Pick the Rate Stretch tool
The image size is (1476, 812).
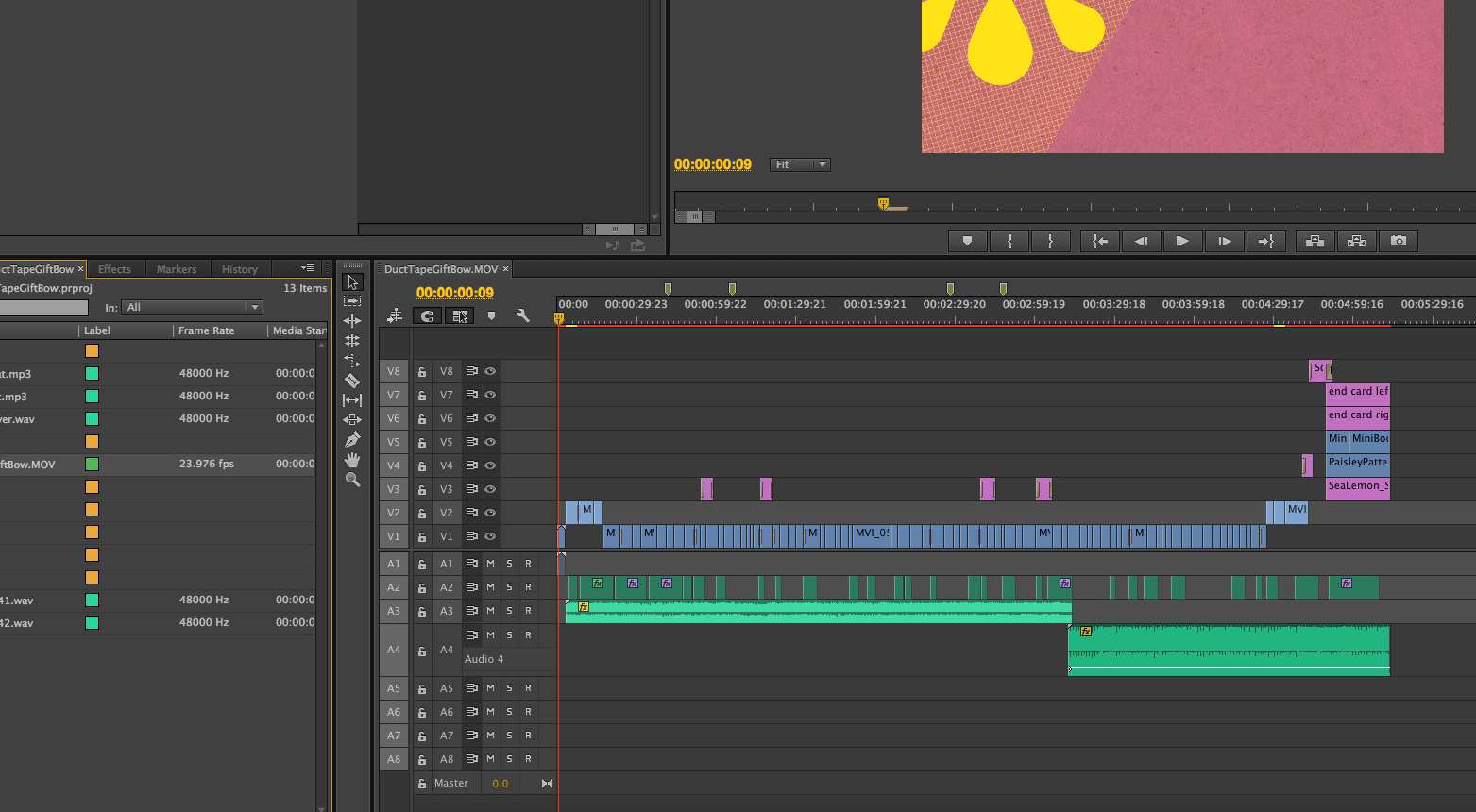pos(352,361)
